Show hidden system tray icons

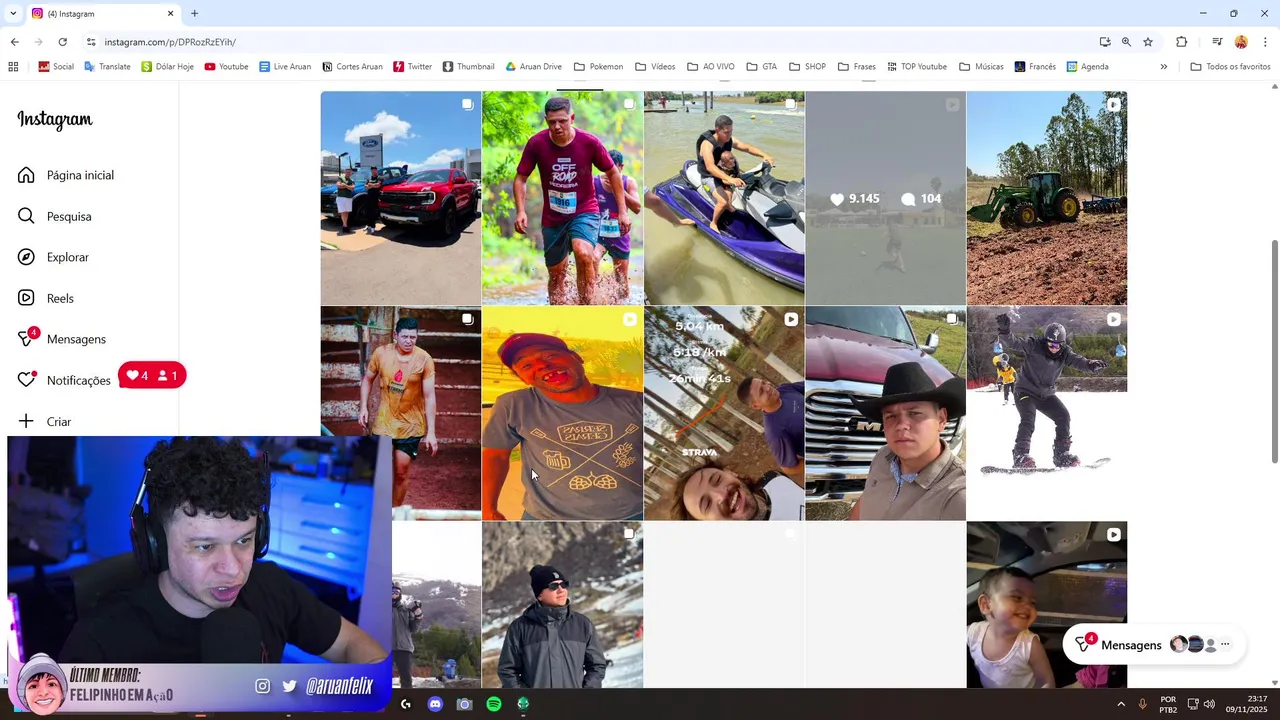tap(1121, 704)
